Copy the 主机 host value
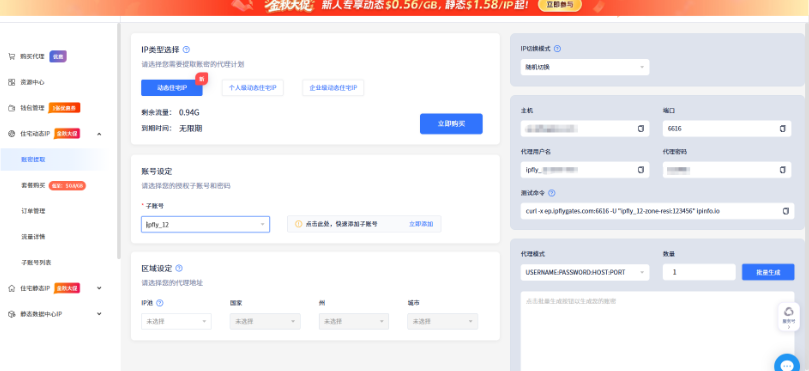 (641, 128)
